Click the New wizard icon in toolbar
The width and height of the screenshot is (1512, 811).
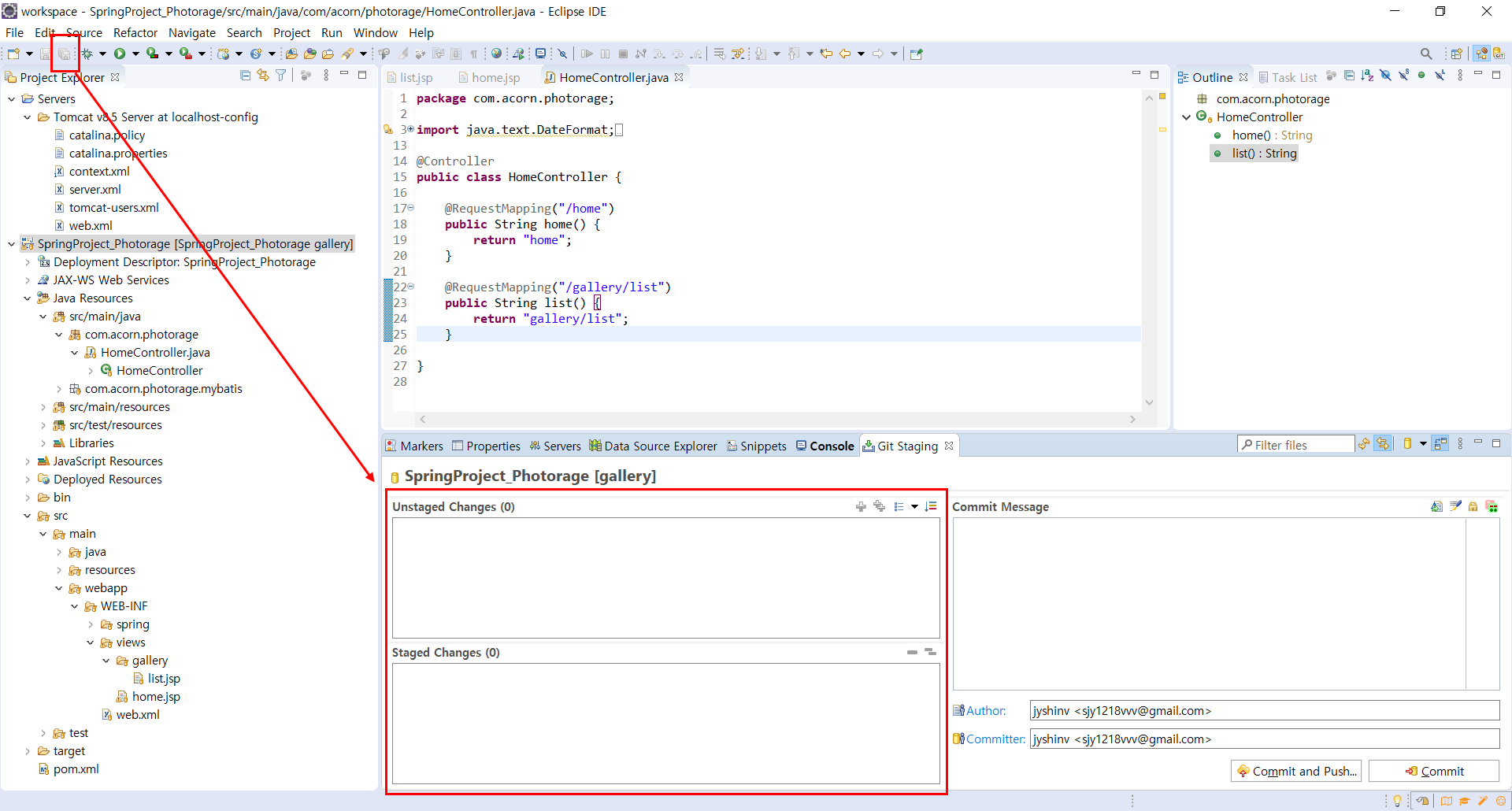(x=13, y=54)
